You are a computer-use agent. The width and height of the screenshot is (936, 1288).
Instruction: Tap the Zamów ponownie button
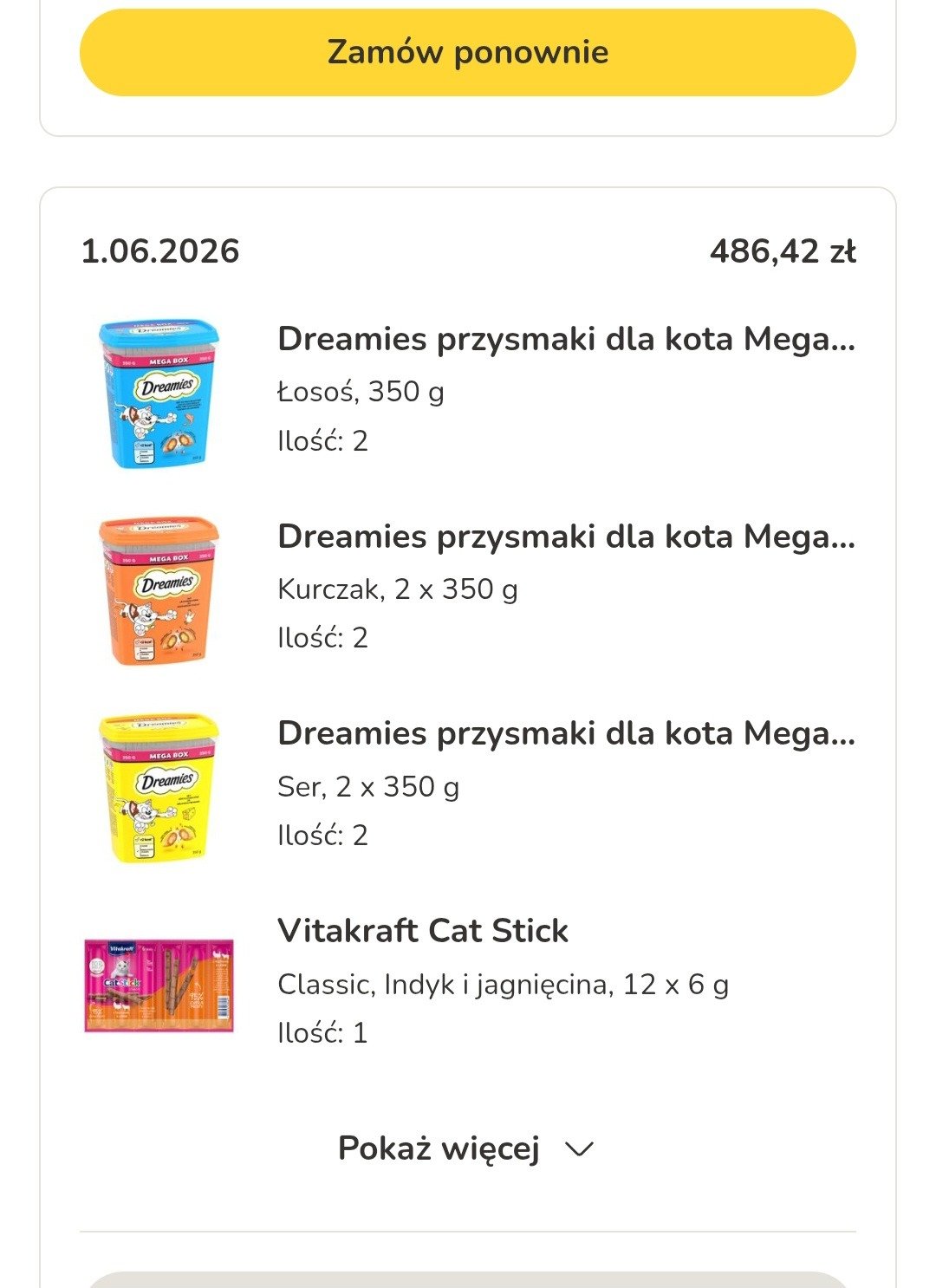pyautogui.click(x=468, y=52)
